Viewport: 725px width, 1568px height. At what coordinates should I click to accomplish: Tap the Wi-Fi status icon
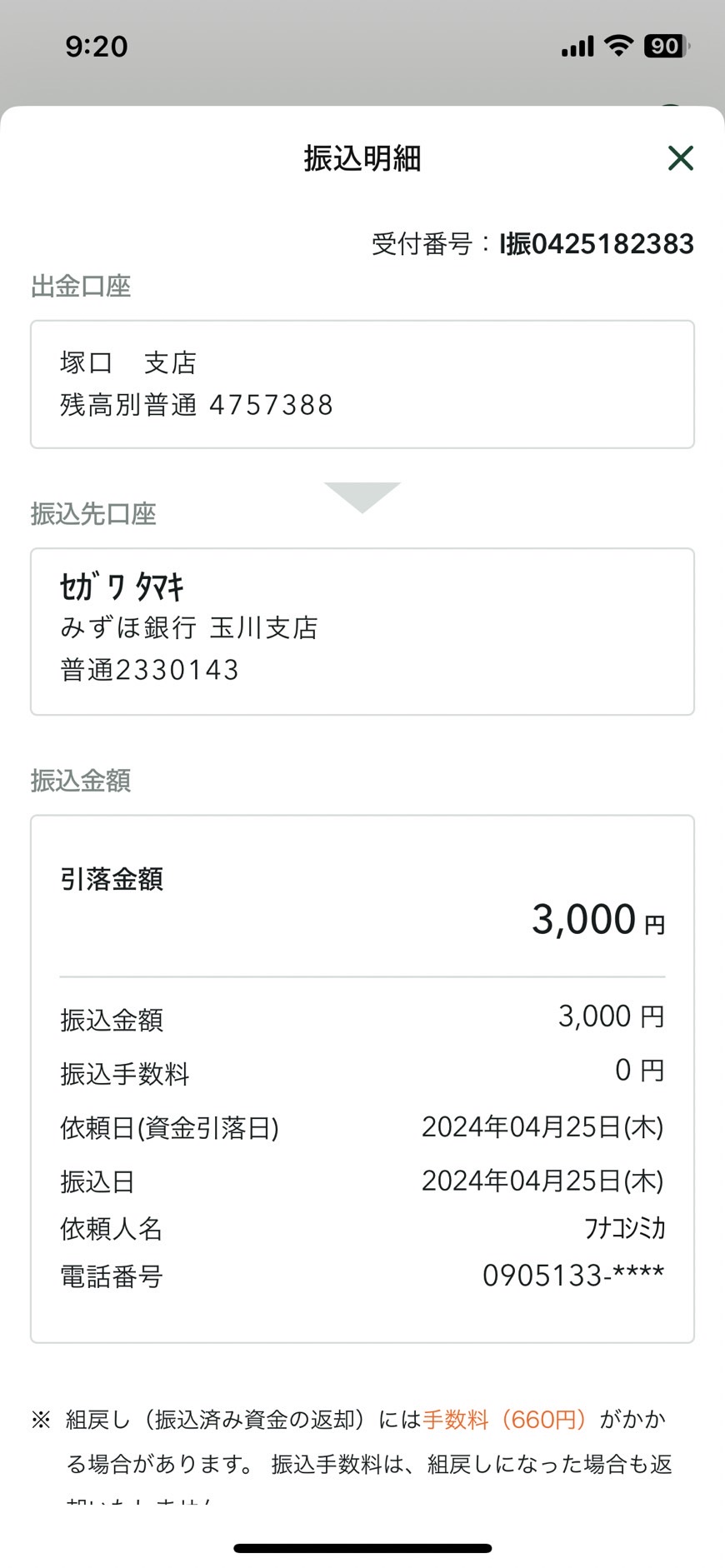[x=618, y=45]
